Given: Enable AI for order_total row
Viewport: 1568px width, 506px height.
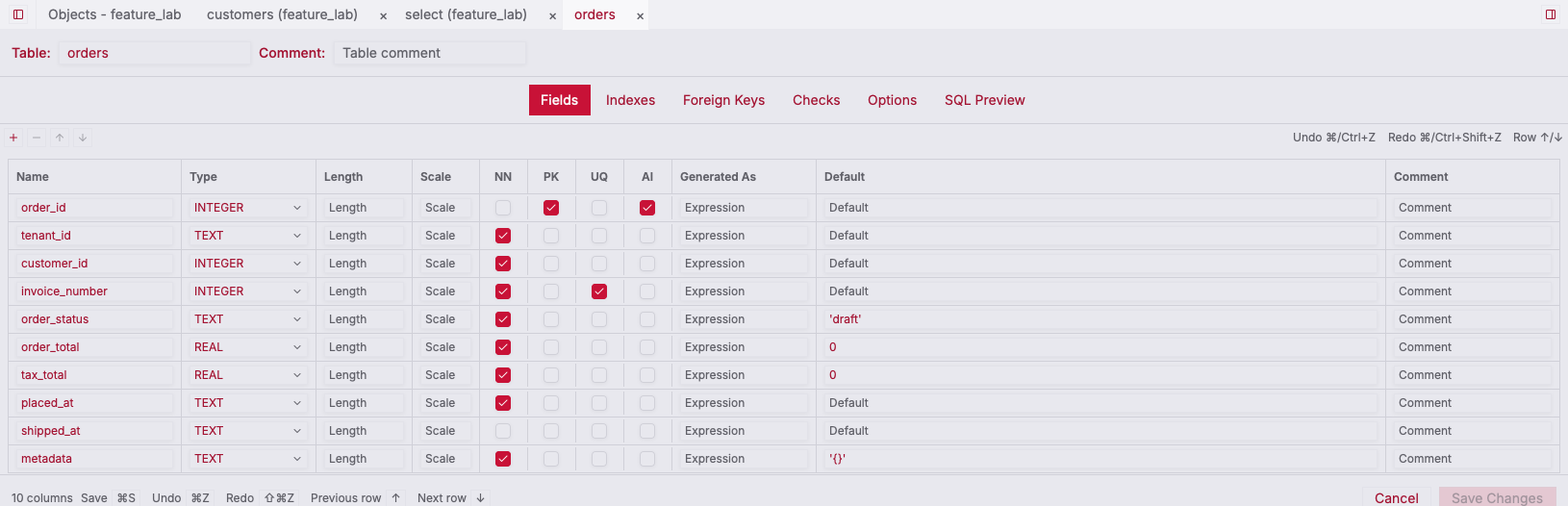Looking at the screenshot, I should (647, 347).
